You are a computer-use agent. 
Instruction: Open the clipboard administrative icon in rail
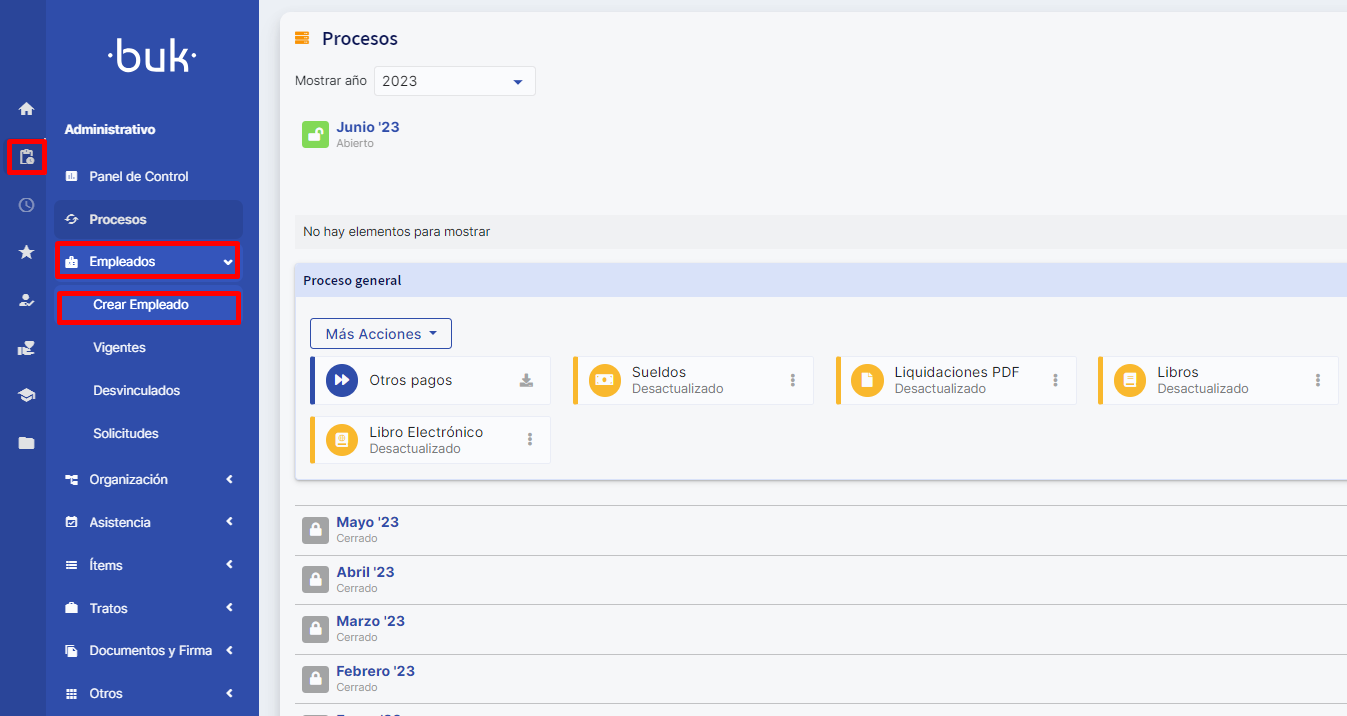coord(27,157)
